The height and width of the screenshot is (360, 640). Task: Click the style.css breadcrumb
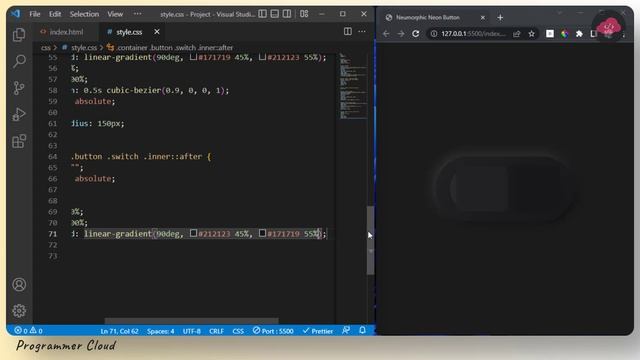[x=84, y=48]
